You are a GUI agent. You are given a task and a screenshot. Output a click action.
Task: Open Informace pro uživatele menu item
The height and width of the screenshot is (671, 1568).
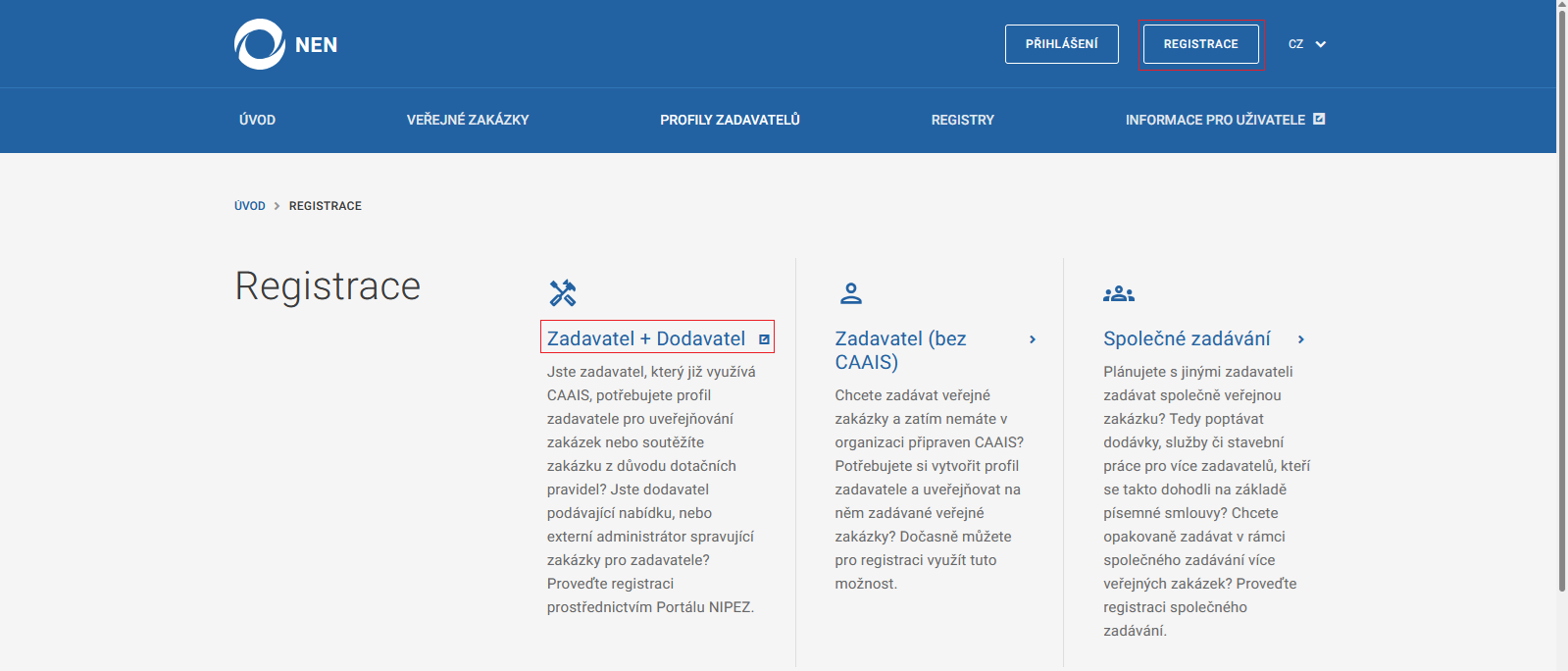coord(1225,120)
